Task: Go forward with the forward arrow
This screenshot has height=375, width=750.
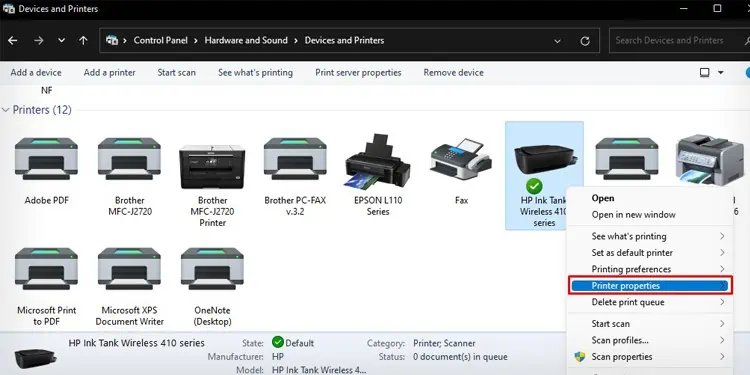Action: pos(39,41)
